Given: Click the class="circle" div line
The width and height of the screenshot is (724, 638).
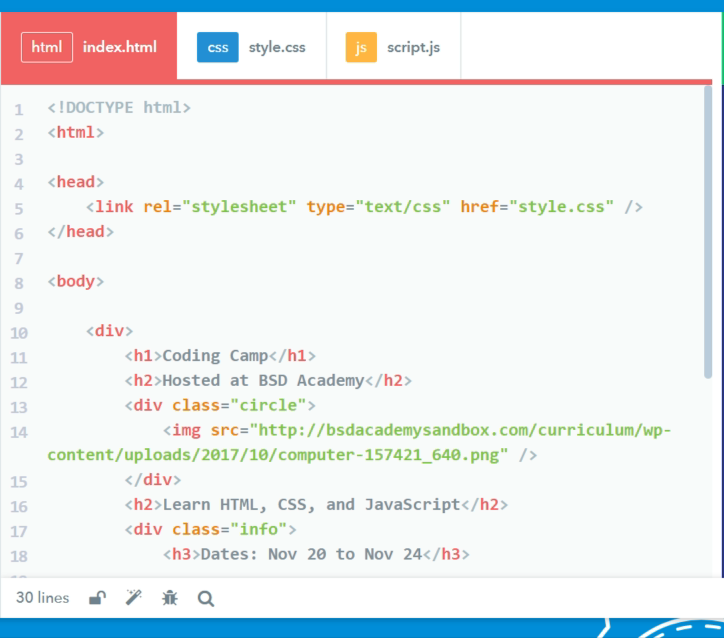Looking at the screenshot, I should pos(220,406).
